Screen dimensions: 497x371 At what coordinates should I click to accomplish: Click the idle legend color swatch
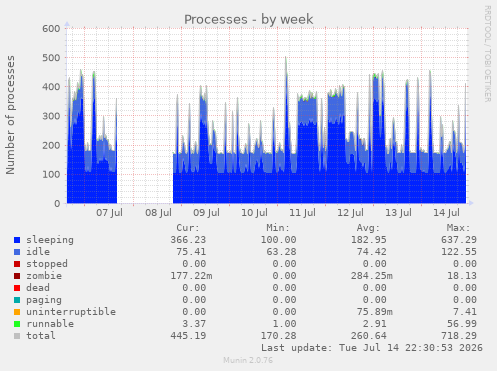[17, 252]
